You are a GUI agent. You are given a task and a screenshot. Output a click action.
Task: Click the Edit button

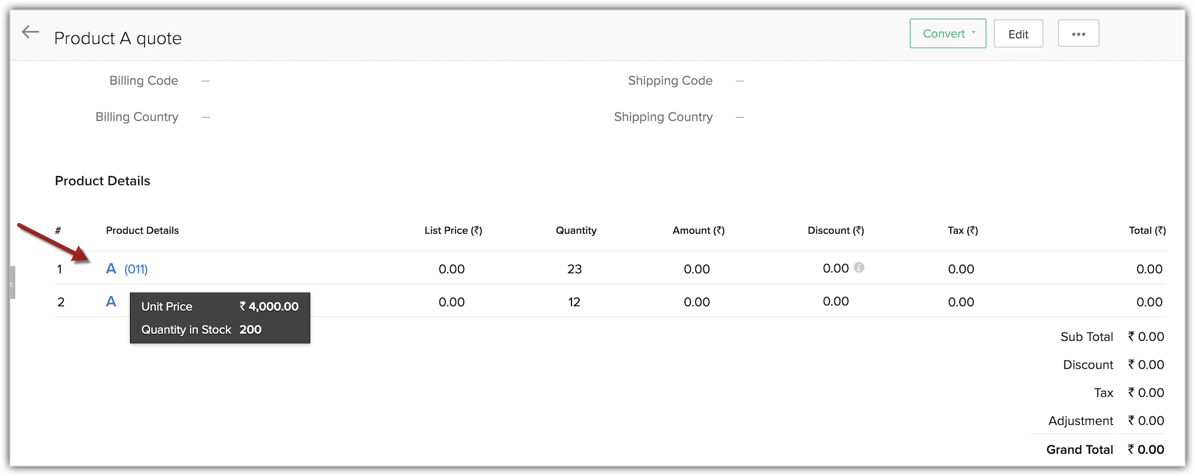coord(1018,34)
